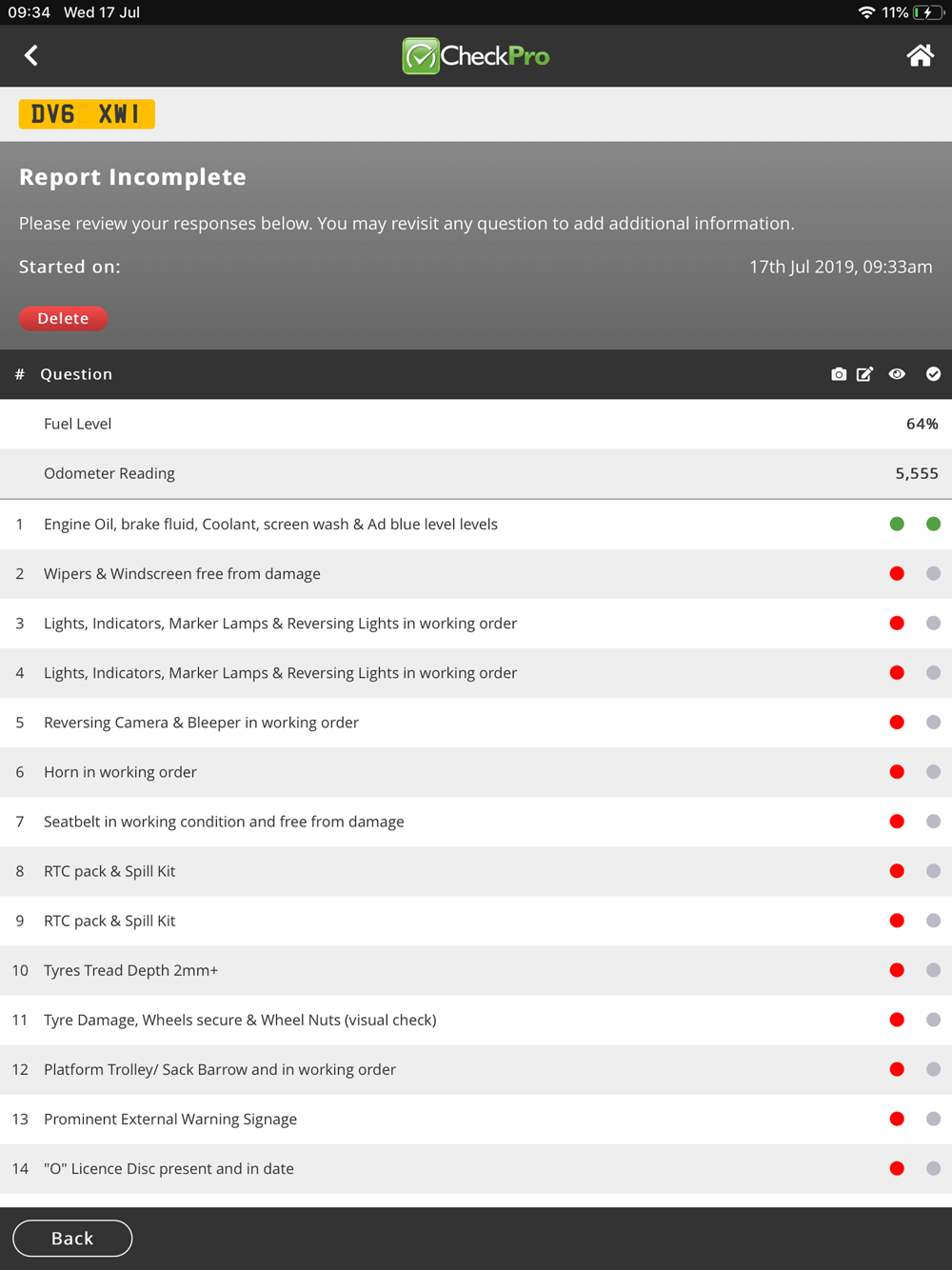
Task: Check the battery status icon
Action: pyautogui.click(x=927, y=12)
